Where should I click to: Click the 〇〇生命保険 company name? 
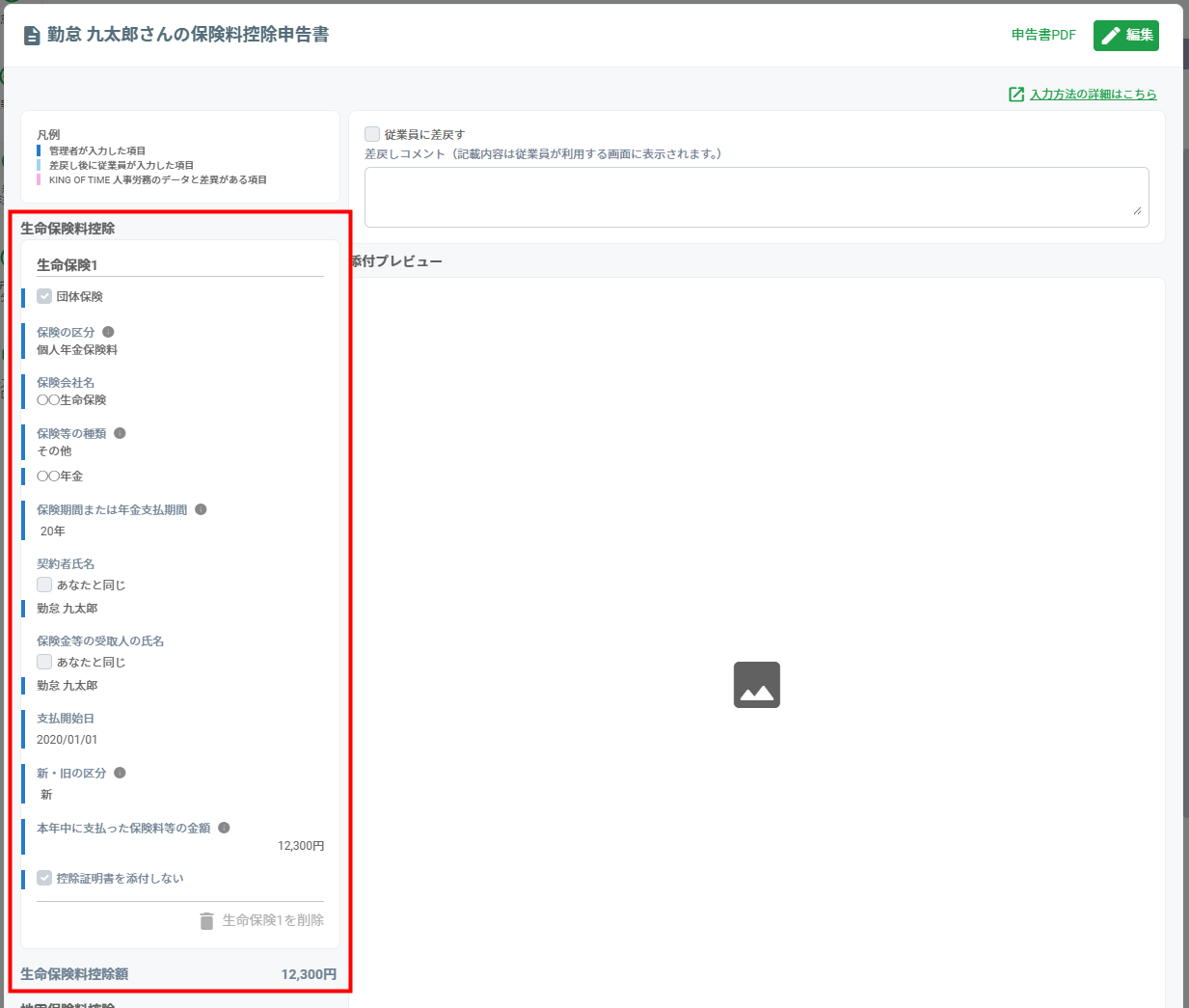pos(71,400)
